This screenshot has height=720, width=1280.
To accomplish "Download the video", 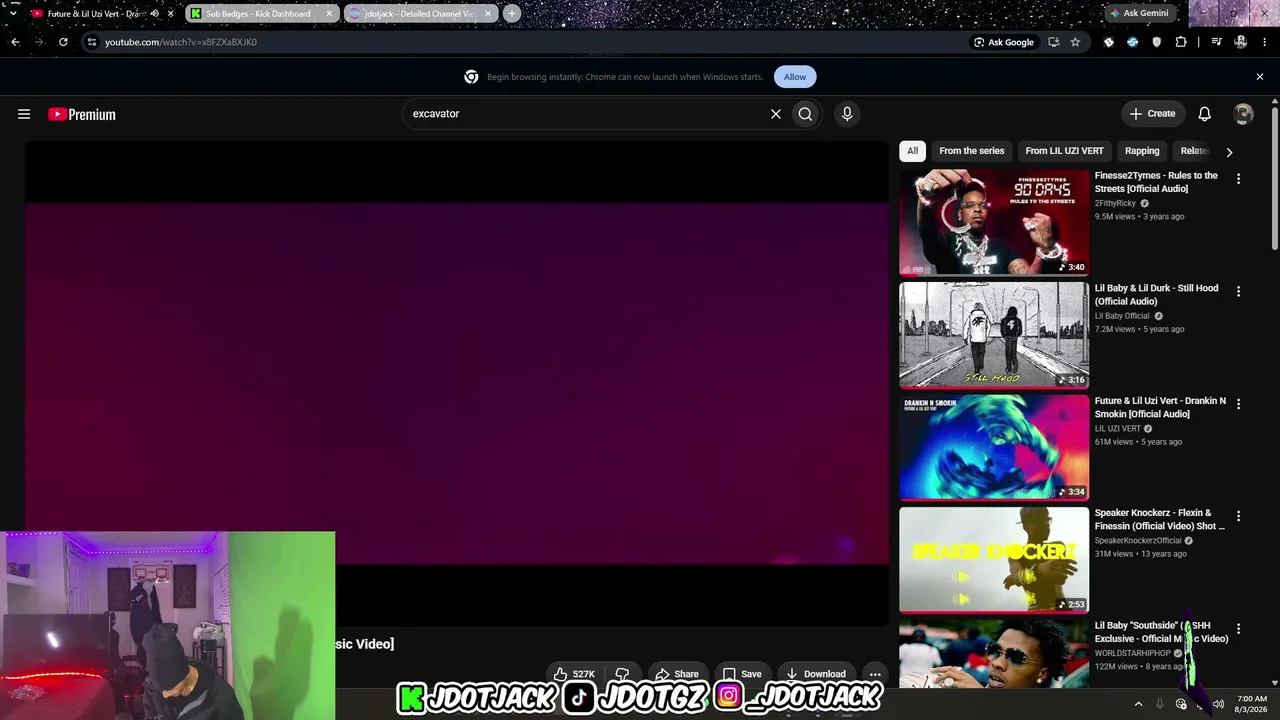I will tap(815, 674).
